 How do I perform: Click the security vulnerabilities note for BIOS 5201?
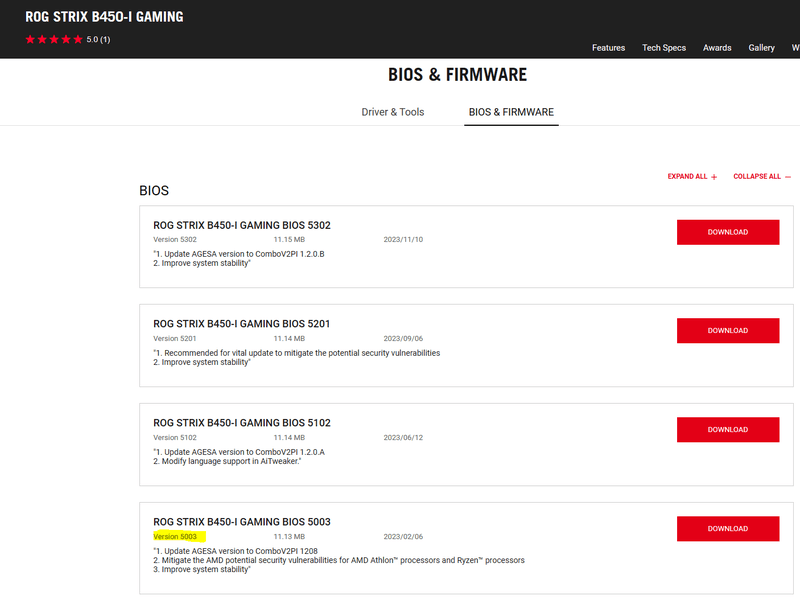pos(297,353)
